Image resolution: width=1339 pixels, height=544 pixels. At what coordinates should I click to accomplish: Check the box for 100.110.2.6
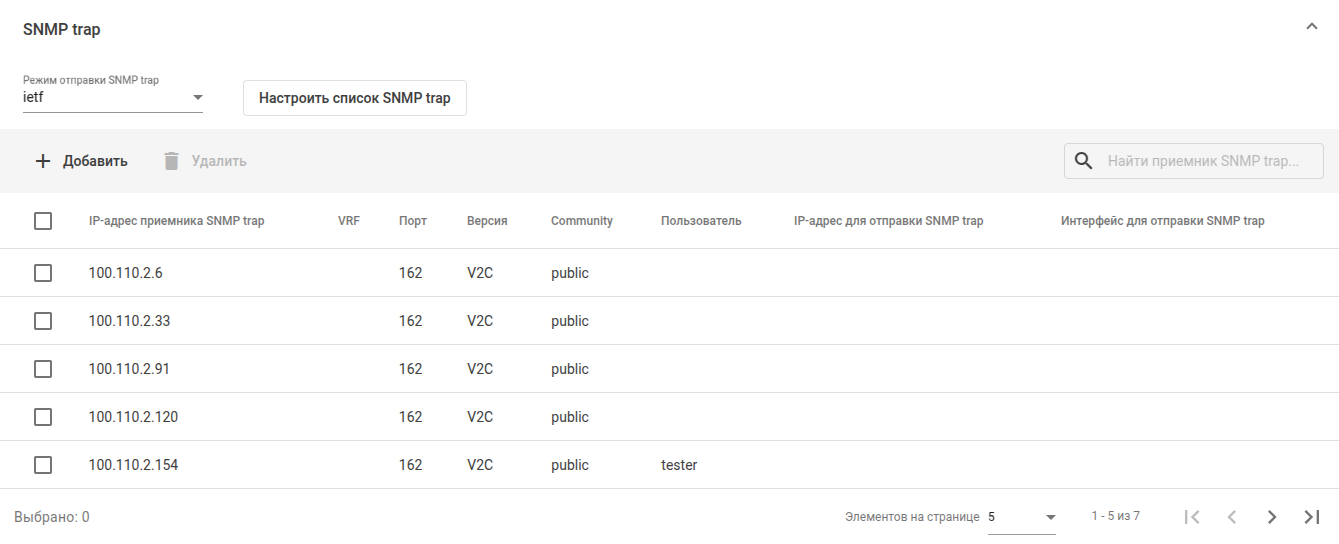pyautogui.click(x=43, y=273)
